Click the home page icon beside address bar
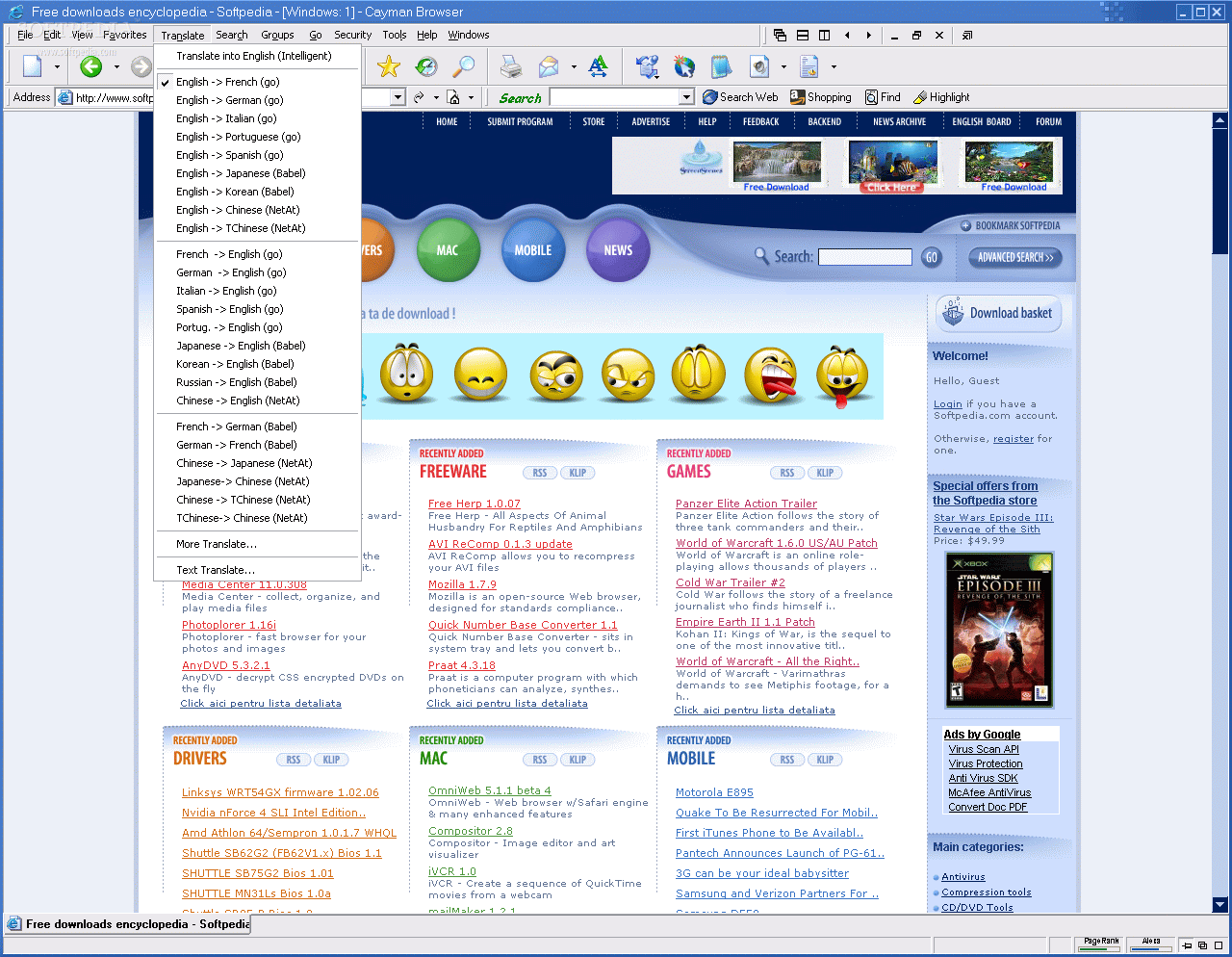Screen dimensions: 1232x957 point(455,97)
